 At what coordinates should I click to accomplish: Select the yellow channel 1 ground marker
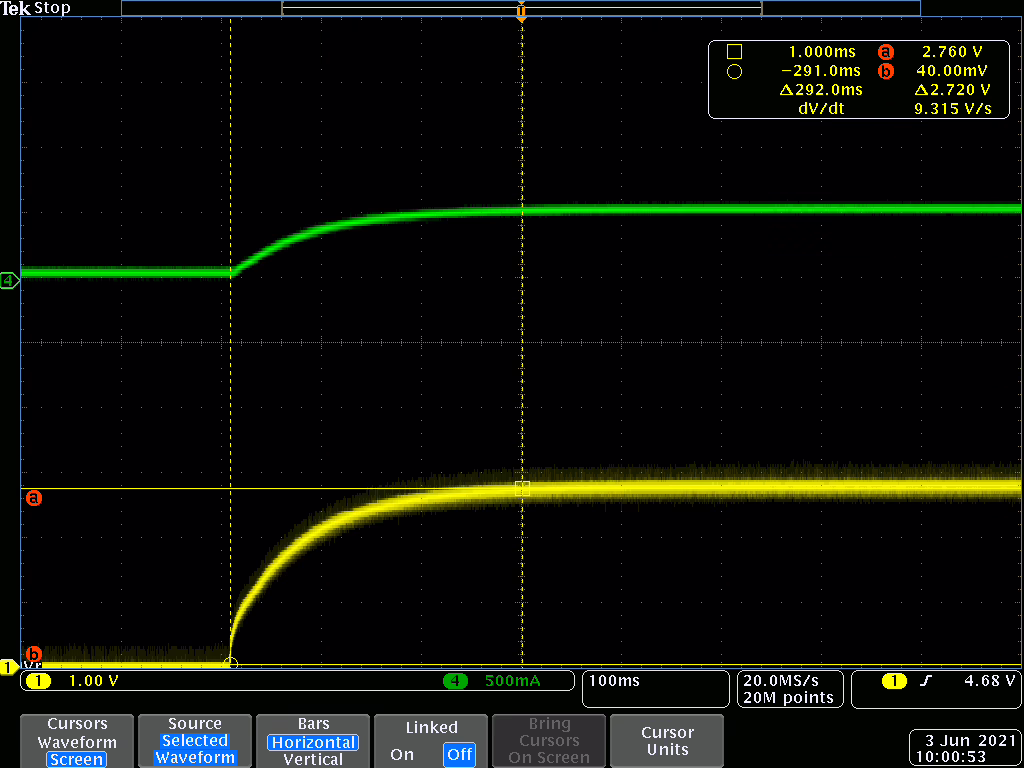[9, 667]
